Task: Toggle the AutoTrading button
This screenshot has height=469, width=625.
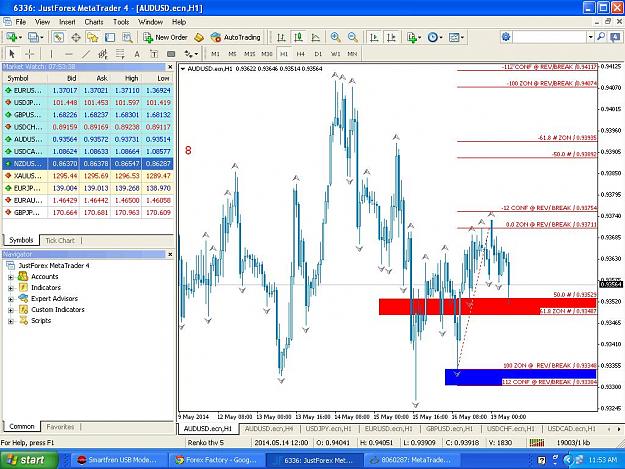Action: tap(236, 37)
